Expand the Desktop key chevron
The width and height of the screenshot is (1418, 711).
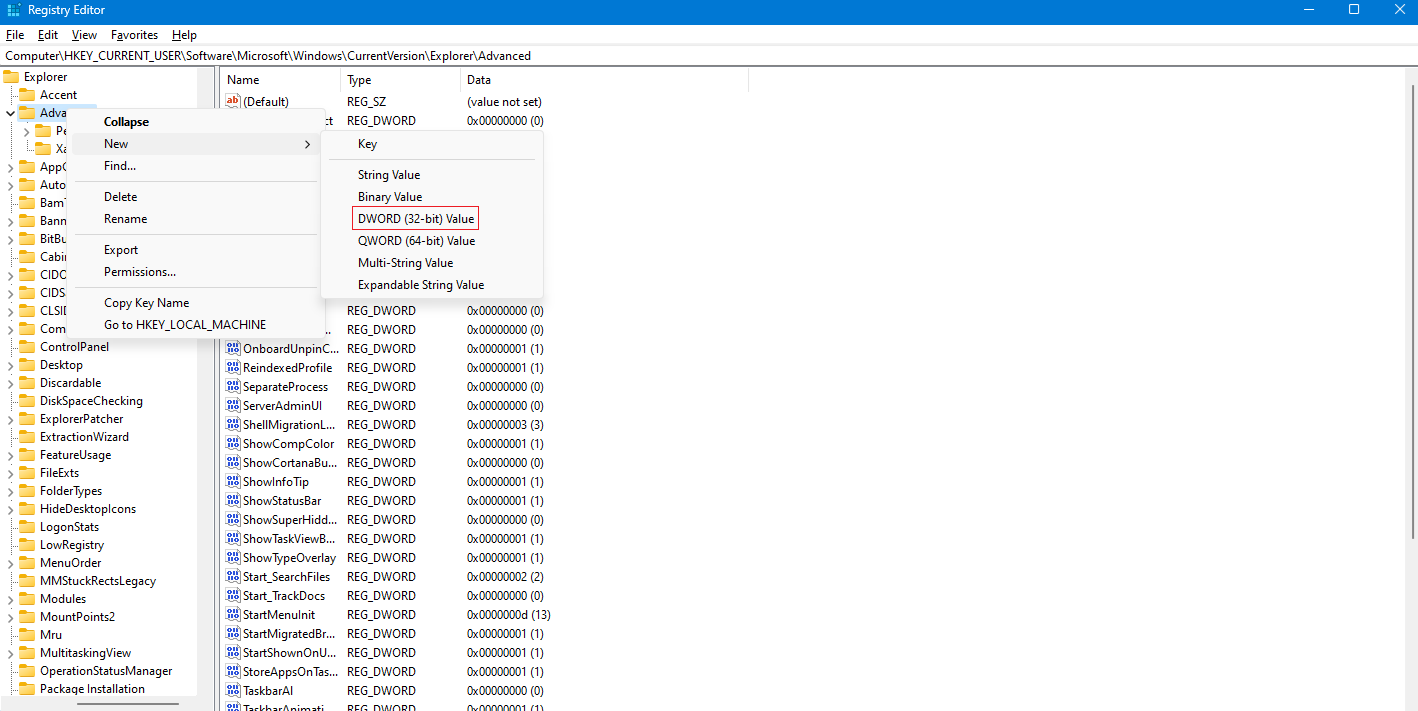click(11, 365)
